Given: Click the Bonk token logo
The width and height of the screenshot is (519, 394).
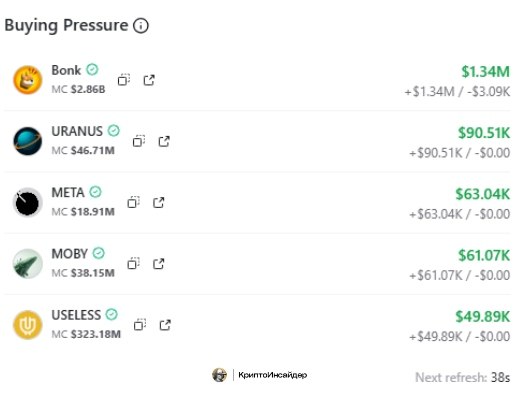Looking at the screenshot, I should tap(28, 80).
